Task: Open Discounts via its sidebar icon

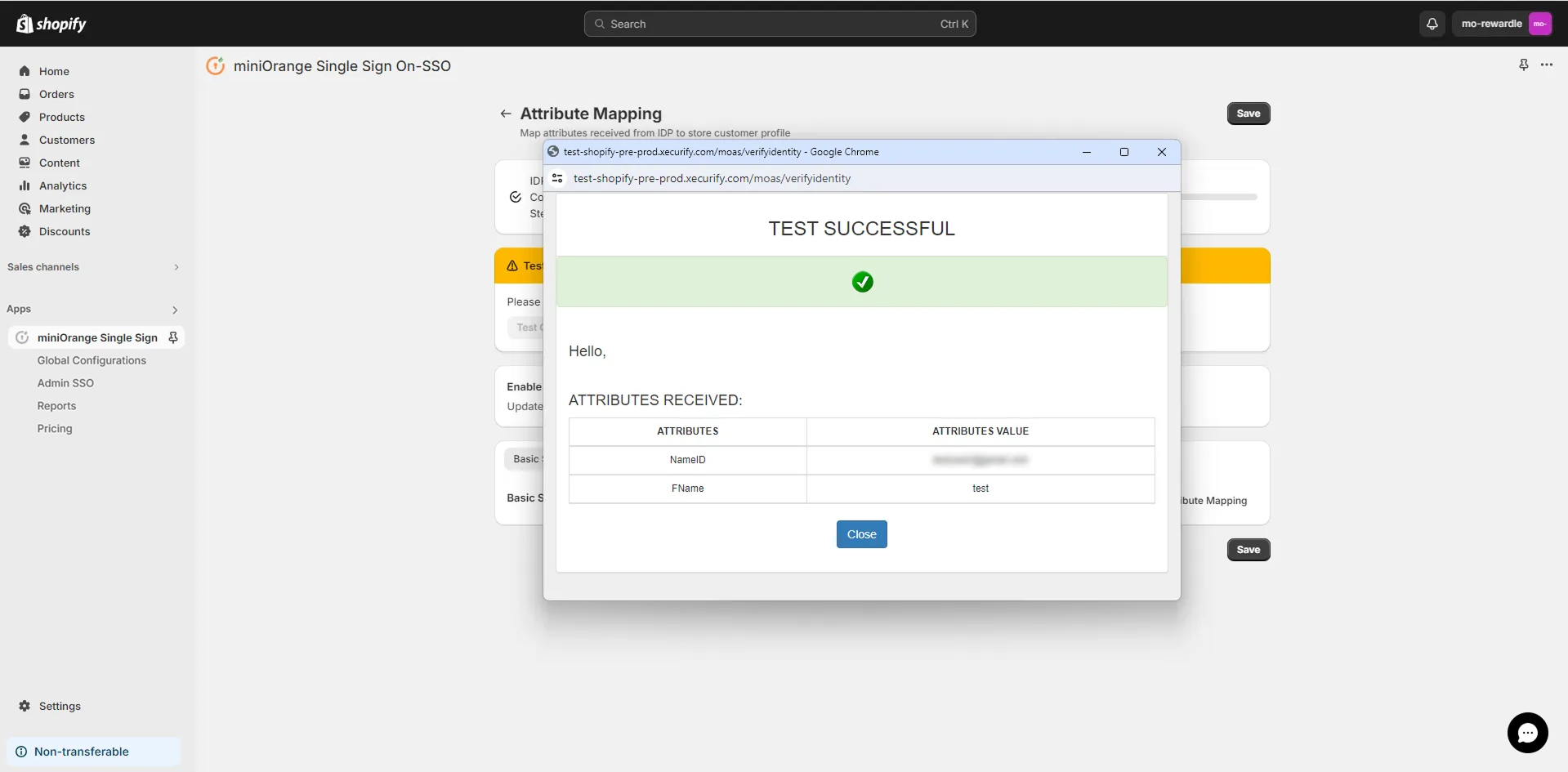Action: [x=25, y=231]
